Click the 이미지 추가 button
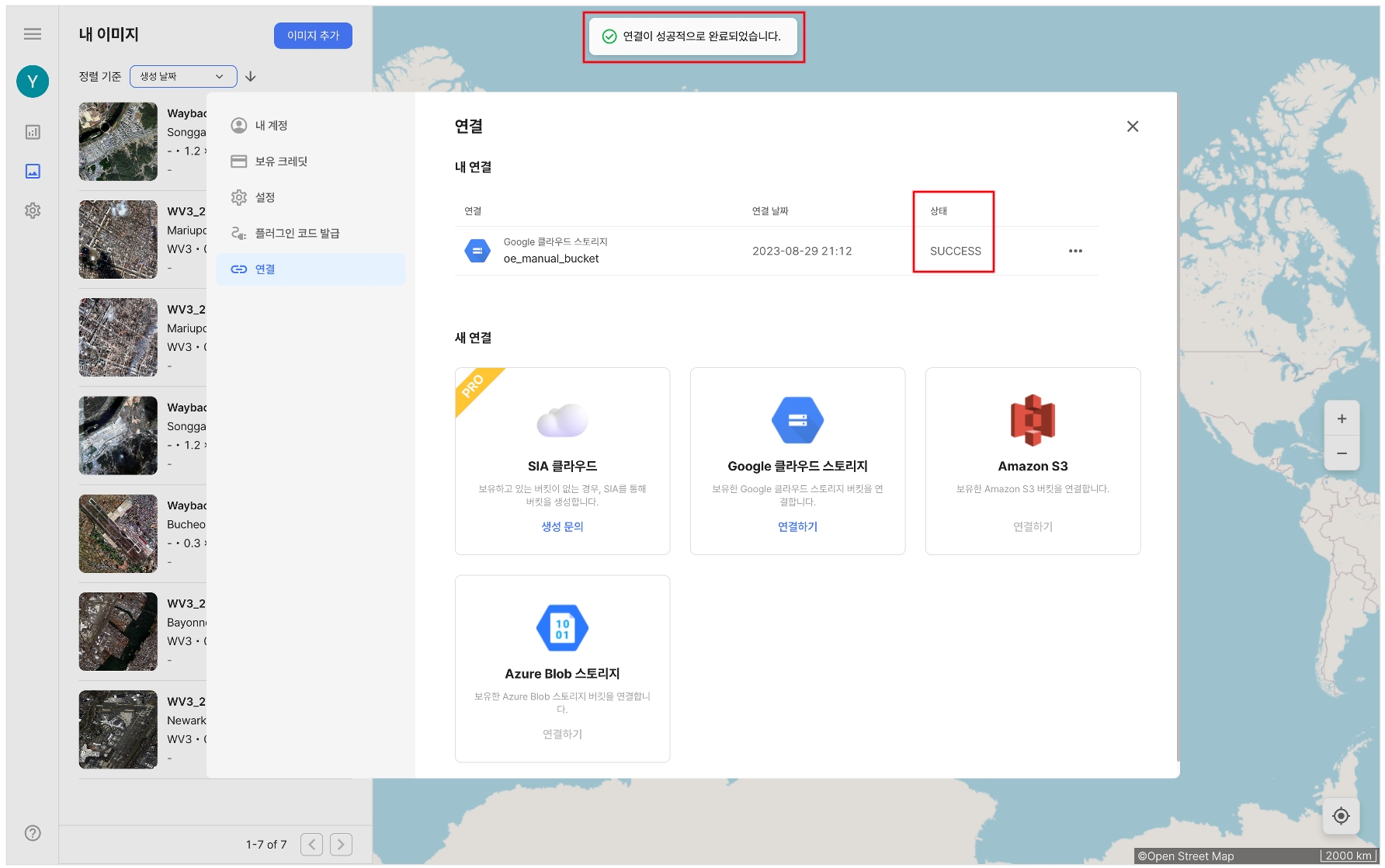The image size is (1385, 868). [313, 36]
